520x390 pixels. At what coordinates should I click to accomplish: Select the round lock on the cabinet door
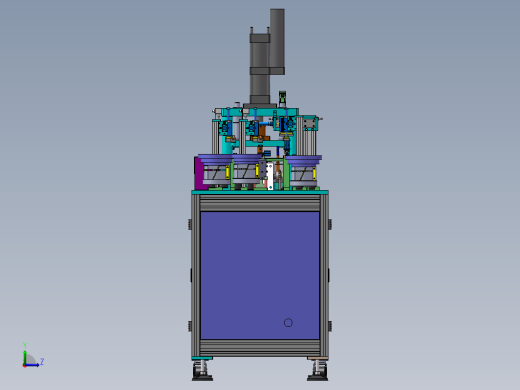pos(288,323)
